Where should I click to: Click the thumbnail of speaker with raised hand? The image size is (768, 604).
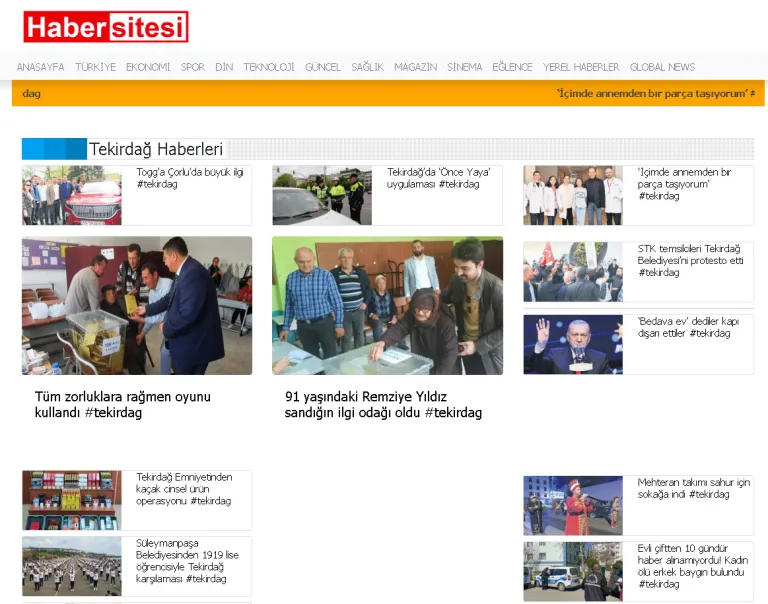click(573, 344)
